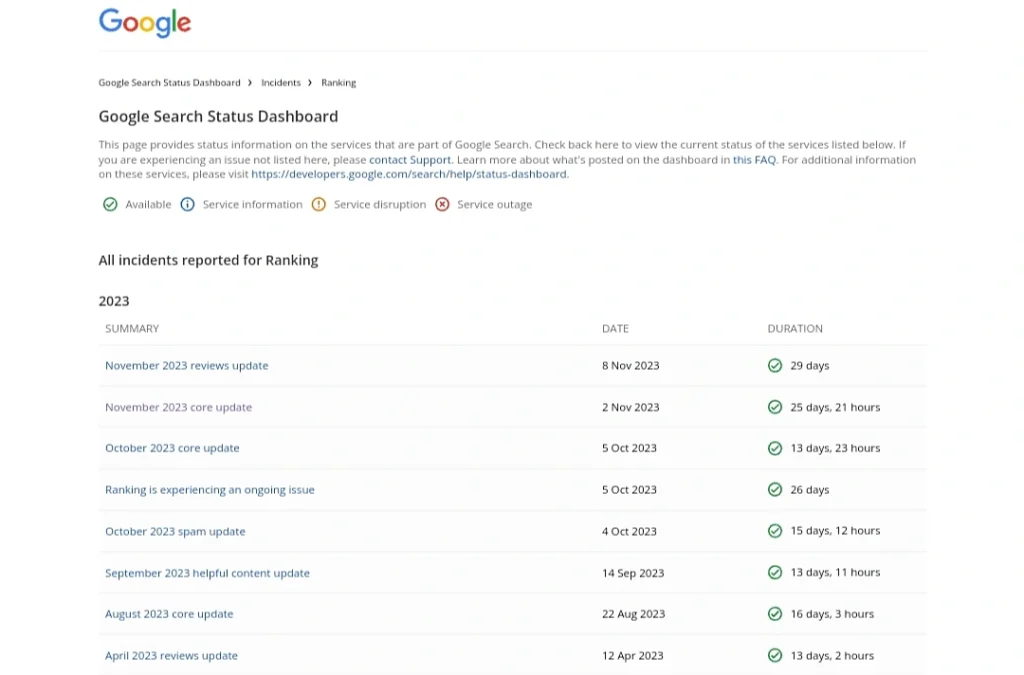Click the SUMMARY column header
The height and width of the screenshot is (675, 1024).
click(132, 328)
